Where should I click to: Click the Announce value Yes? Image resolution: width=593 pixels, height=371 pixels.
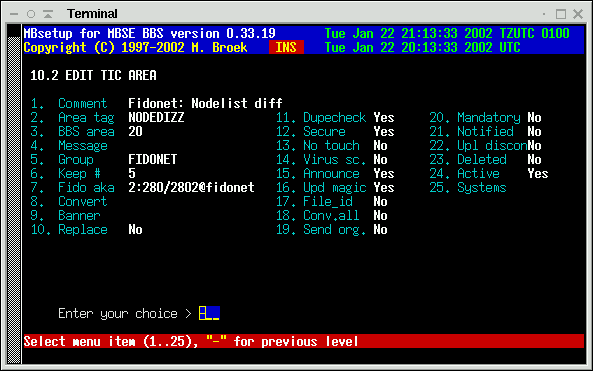384,174
